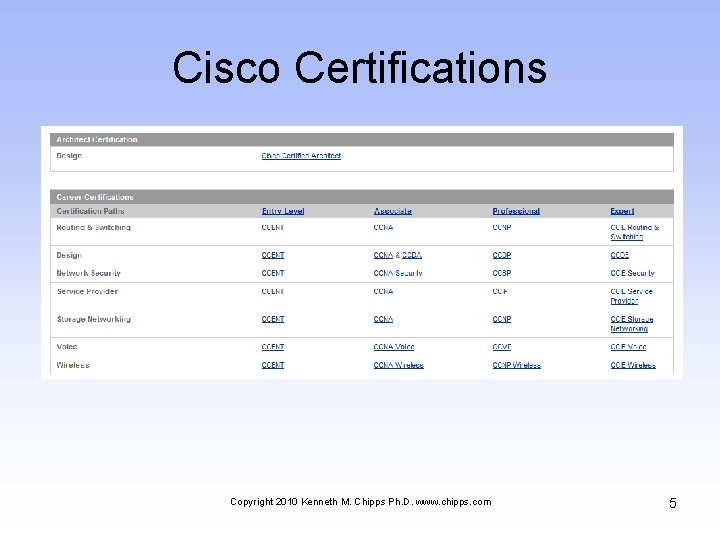Click the CCIE Security cell
This screenshot has height=540, width=720.
[x=632, y=273]
